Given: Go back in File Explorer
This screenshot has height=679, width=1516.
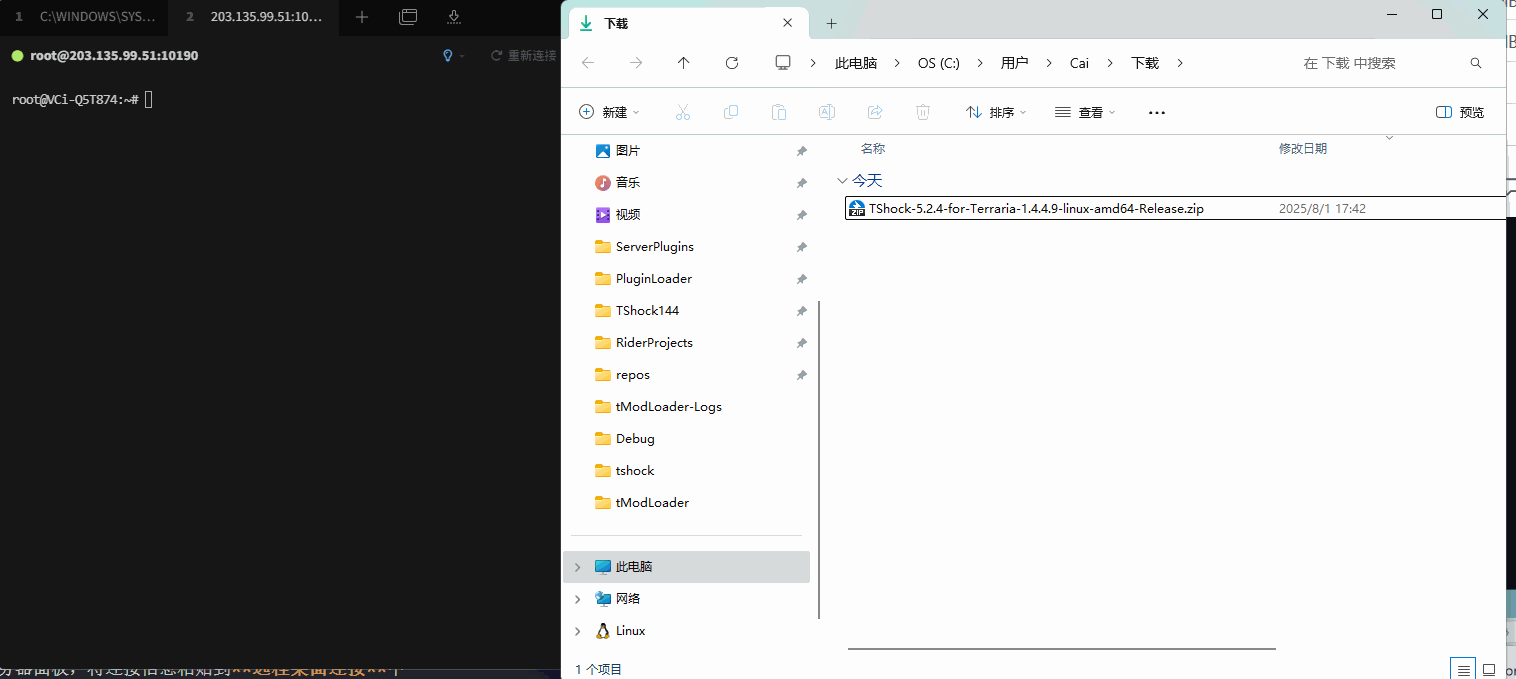Looking at the screenshot, I should pos(588,63).
